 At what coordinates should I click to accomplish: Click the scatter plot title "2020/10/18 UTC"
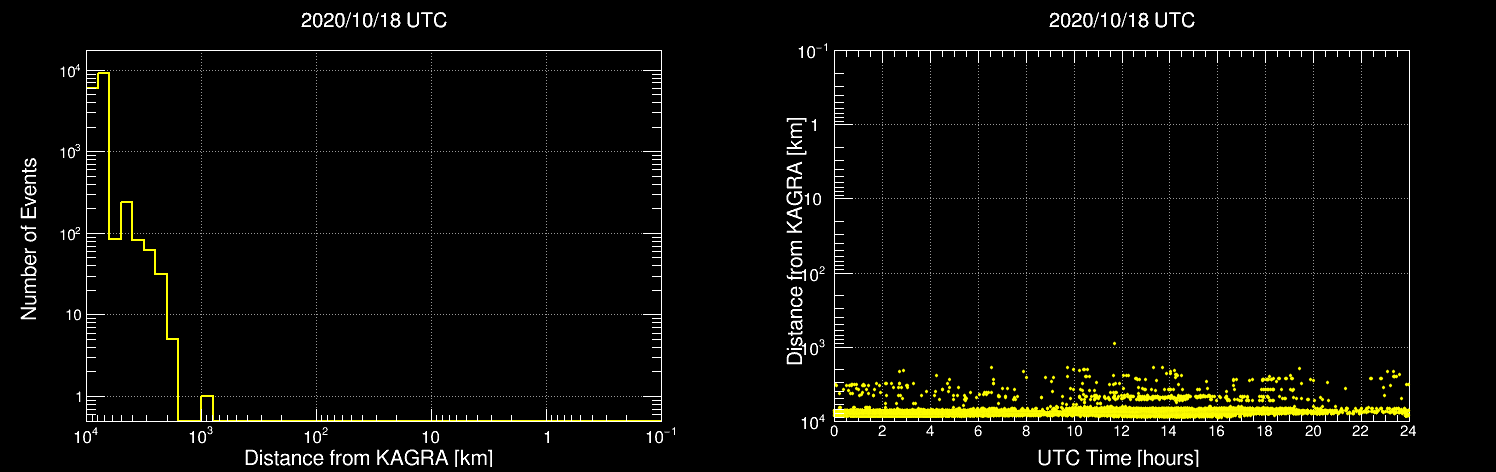pos(1121,21)
